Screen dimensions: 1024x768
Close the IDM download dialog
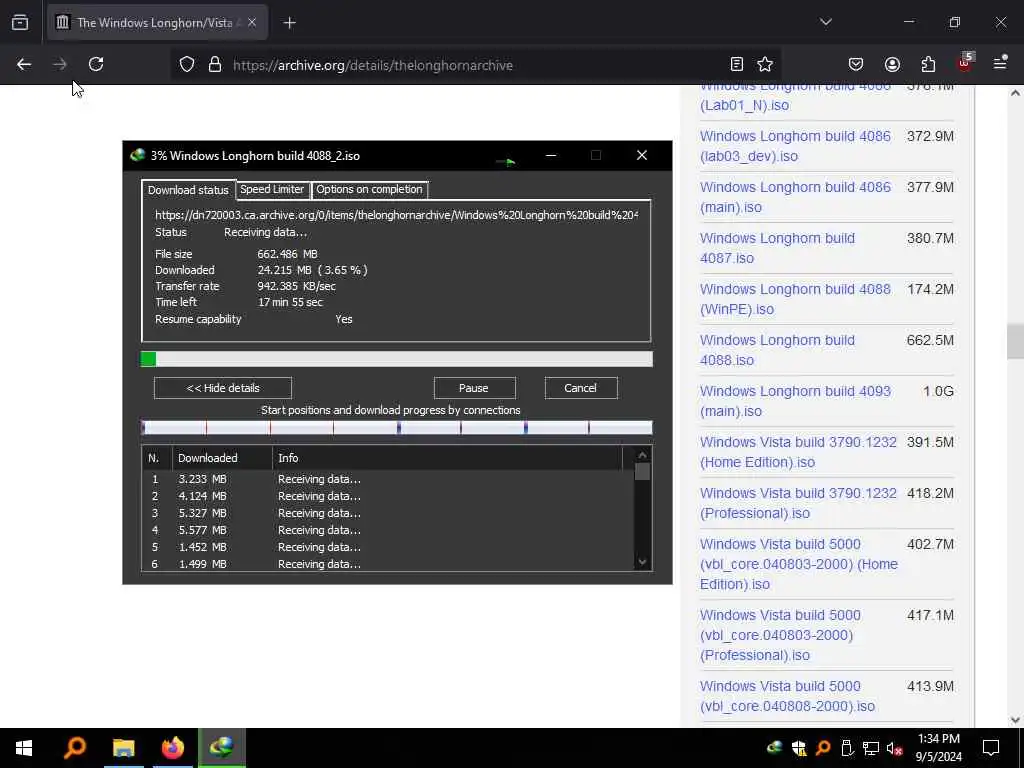pyautogui.click(x=642, y=155)
